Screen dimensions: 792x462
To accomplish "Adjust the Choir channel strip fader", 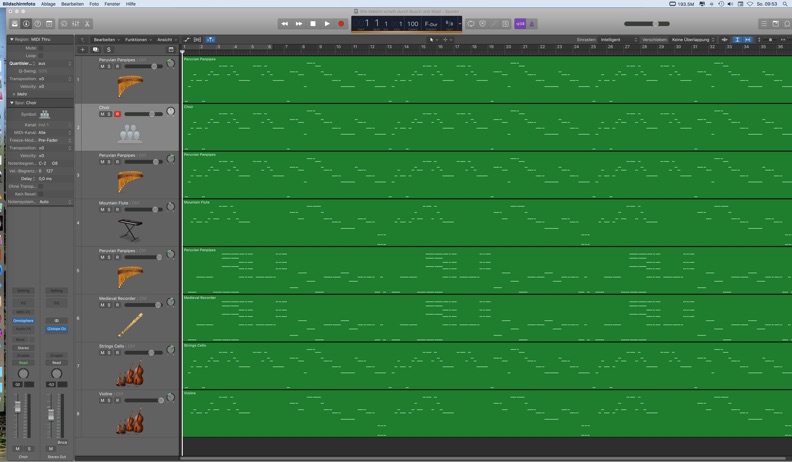I will coord(18,407).
